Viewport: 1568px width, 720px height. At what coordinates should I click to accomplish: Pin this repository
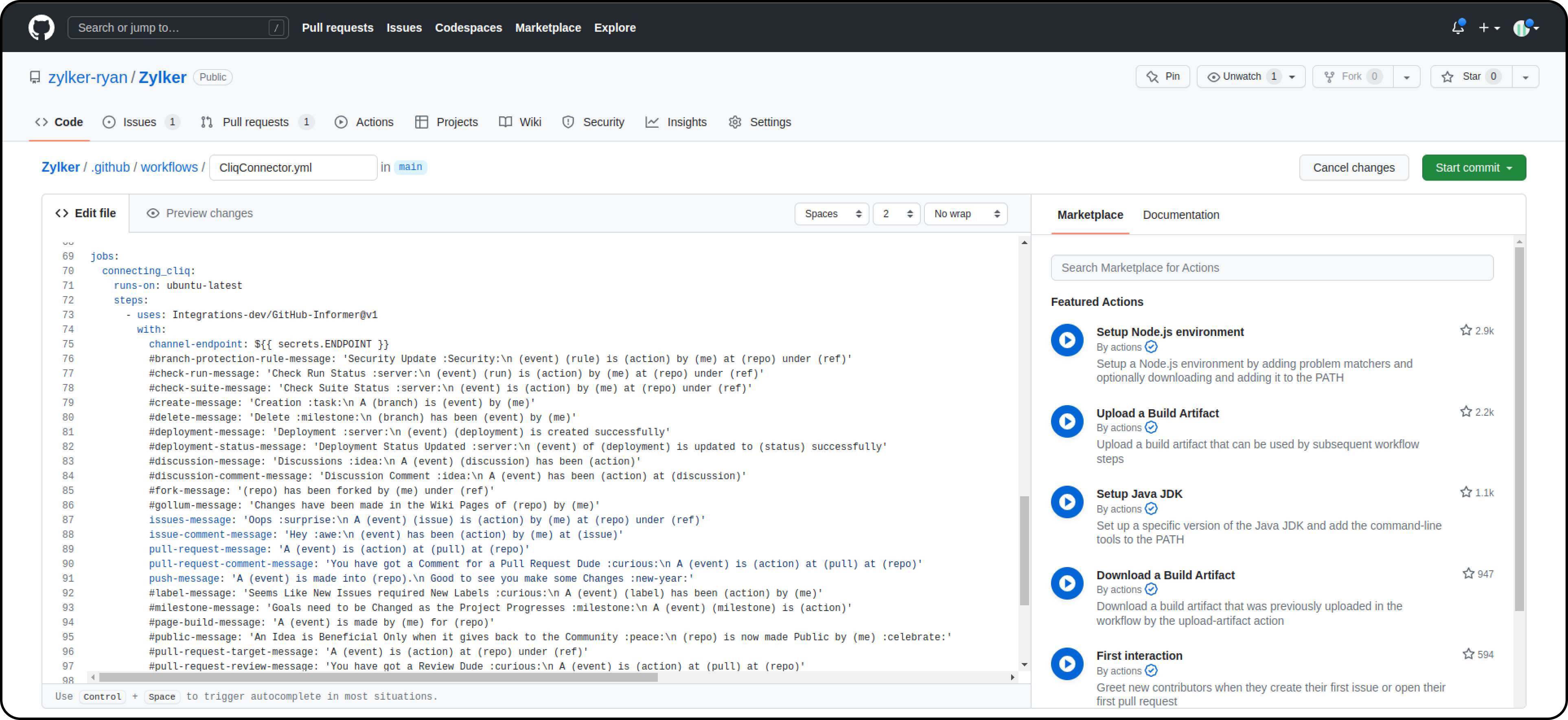[x=1163, y=76]
